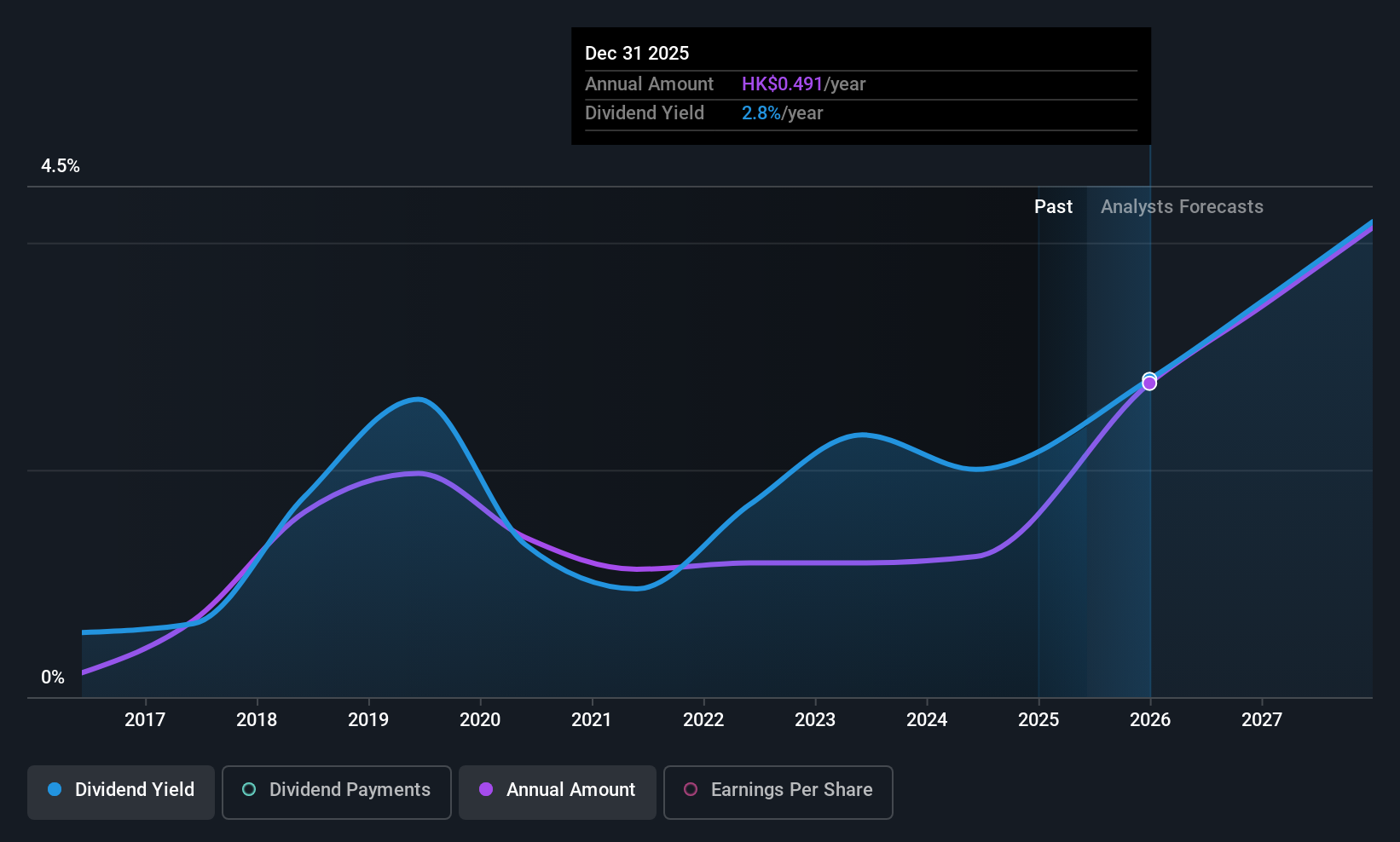The image size is (1400, 842).
Task: Click the 2025 x-axis label
Action: pyautogui.click(x=1038, y=719)
